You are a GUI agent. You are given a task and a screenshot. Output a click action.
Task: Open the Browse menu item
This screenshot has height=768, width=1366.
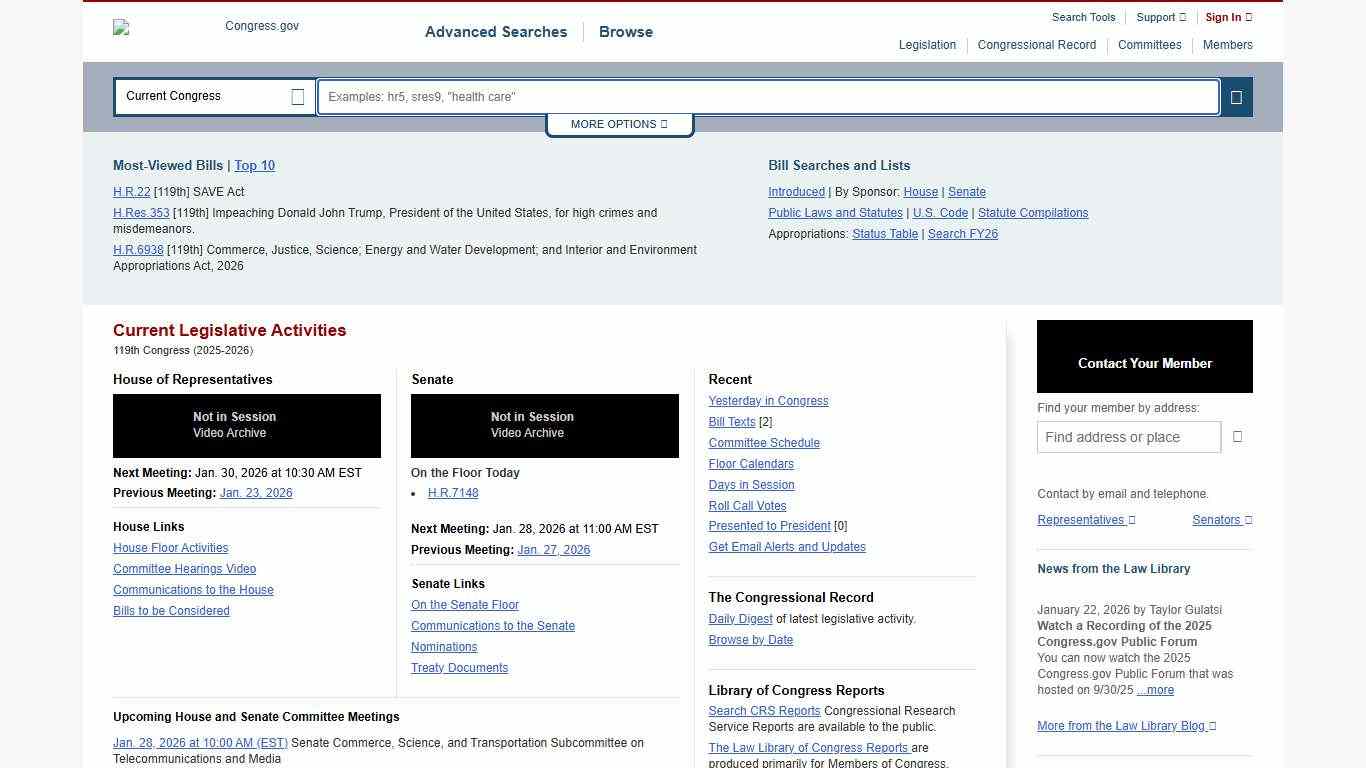(626, 32)
